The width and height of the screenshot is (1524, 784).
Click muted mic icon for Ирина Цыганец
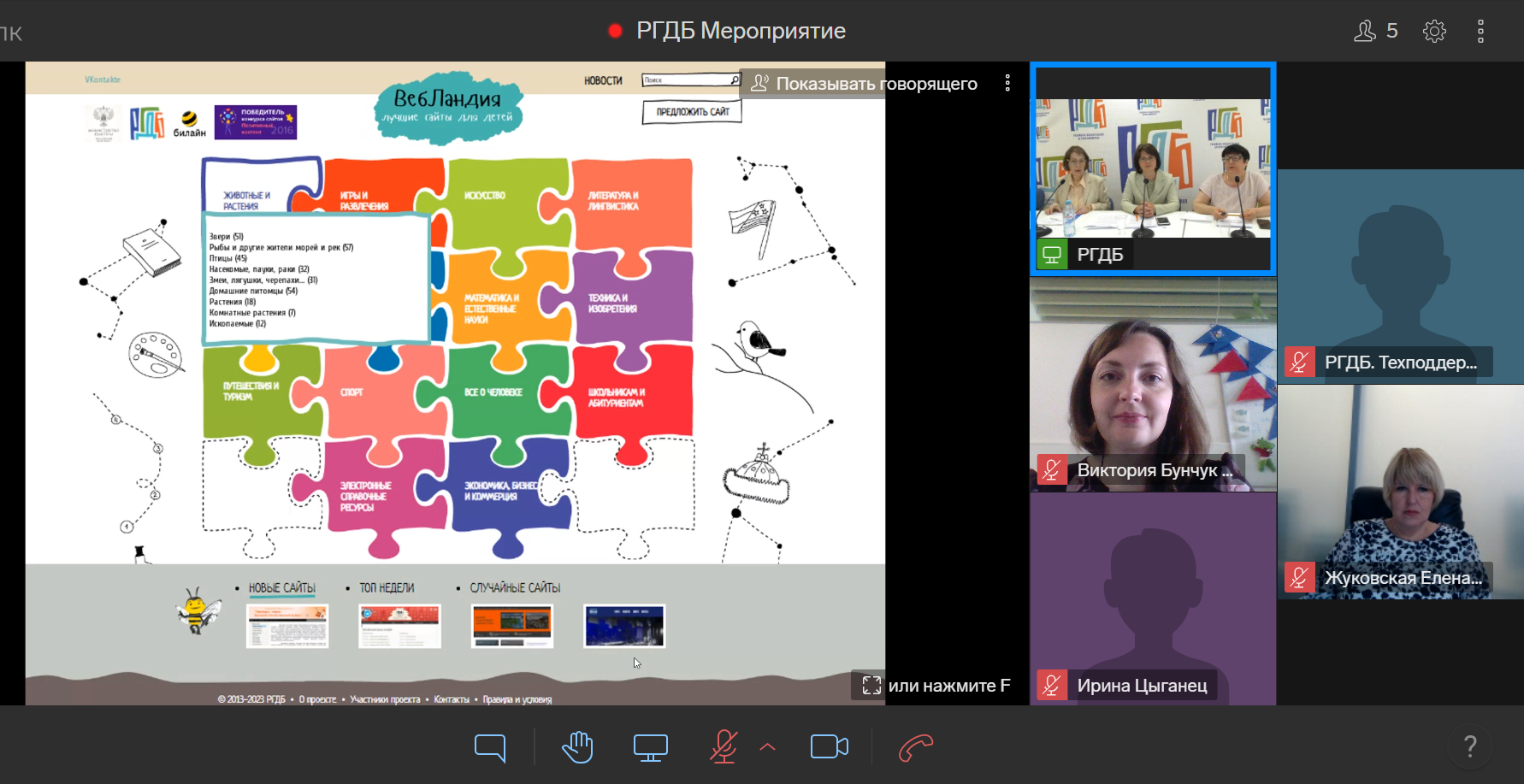click(x=1052, y=686)
